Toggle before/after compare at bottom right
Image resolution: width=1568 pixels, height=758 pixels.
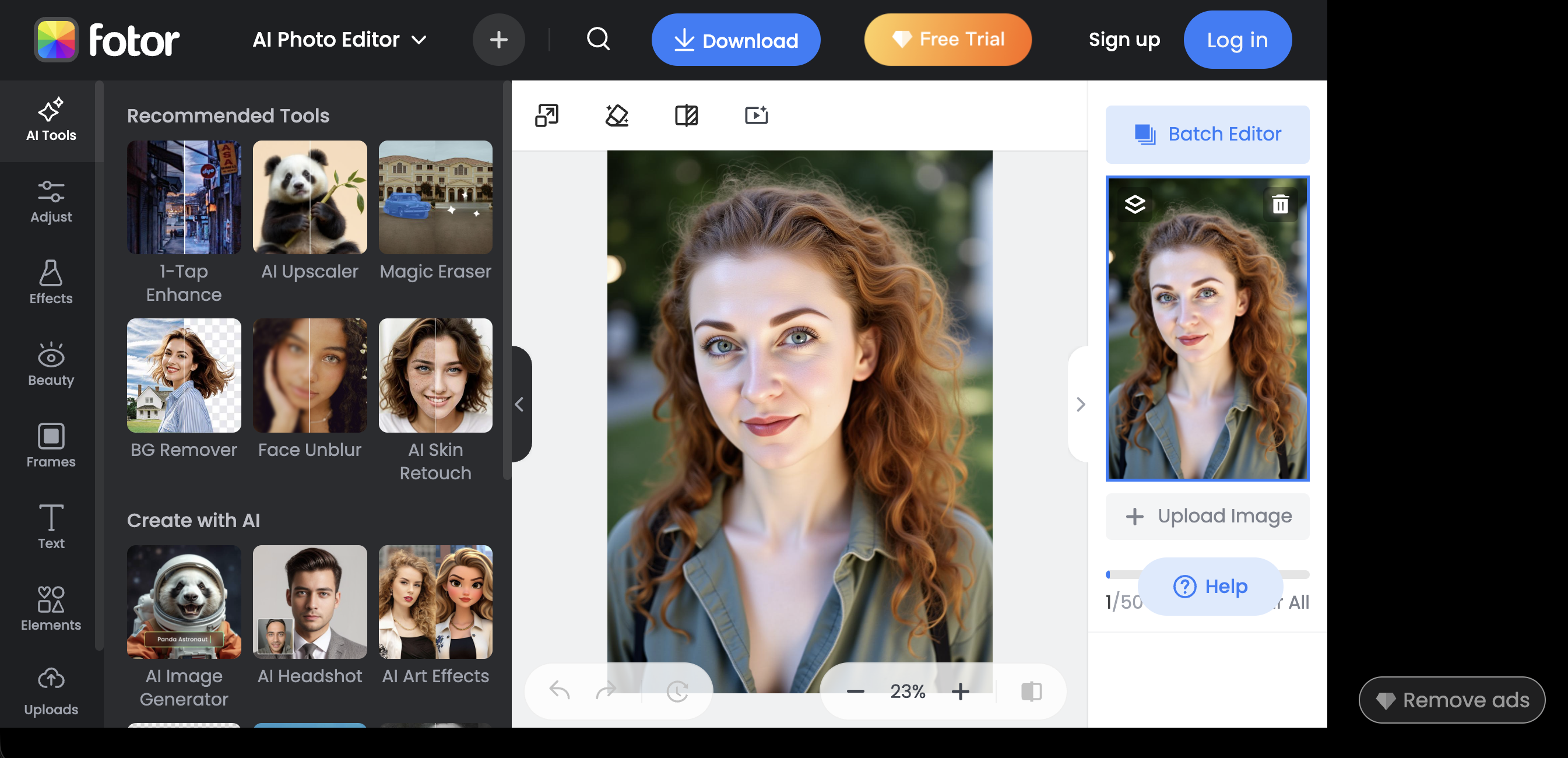[x=1031, y=691]
